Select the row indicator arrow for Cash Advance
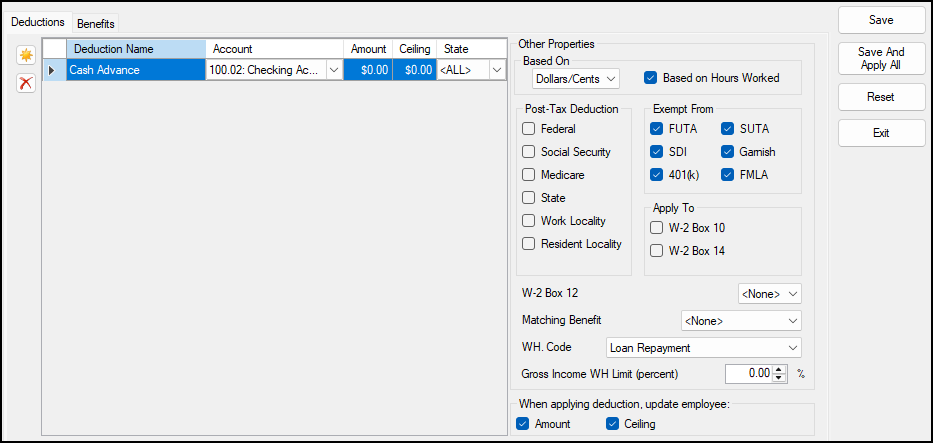 click(53, 70)
